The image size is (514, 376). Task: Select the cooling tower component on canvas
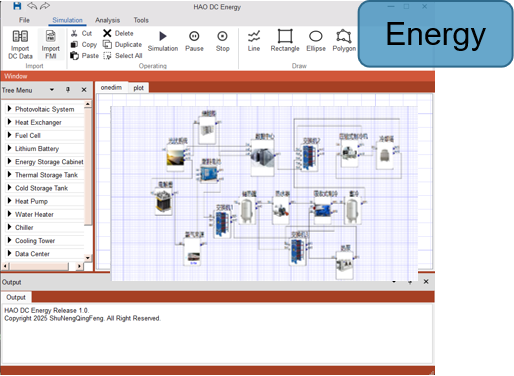[x=384, y=156]
